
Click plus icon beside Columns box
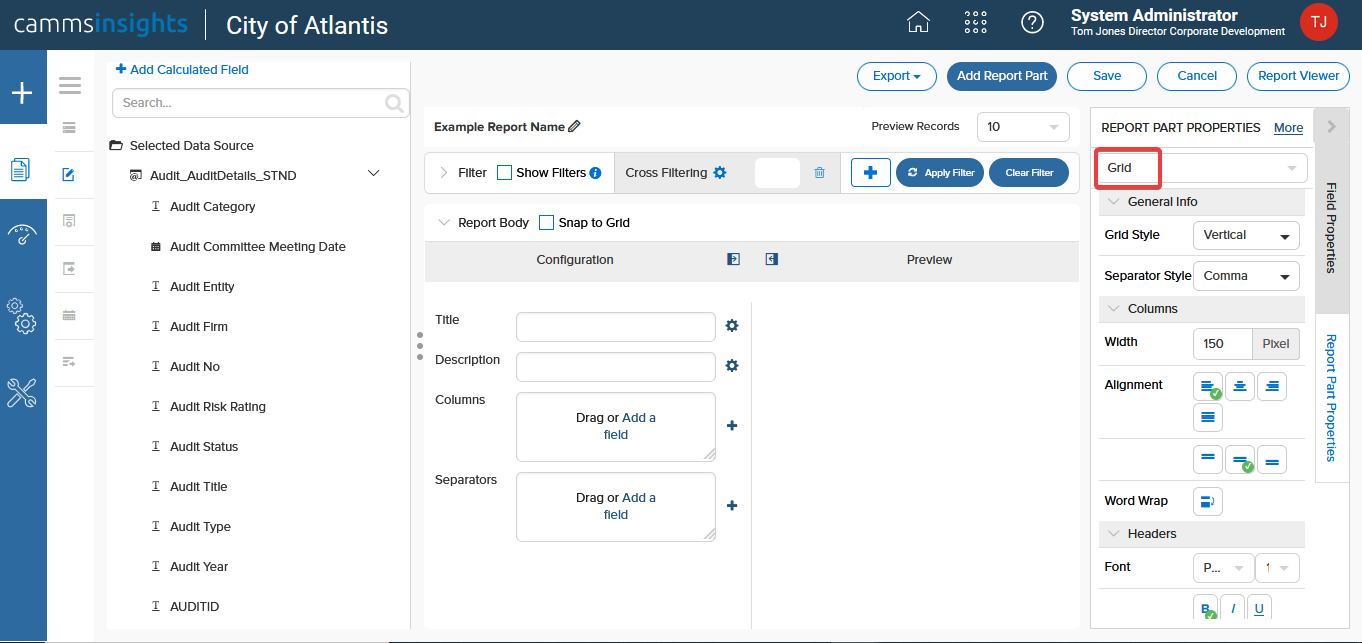(732, 426)
